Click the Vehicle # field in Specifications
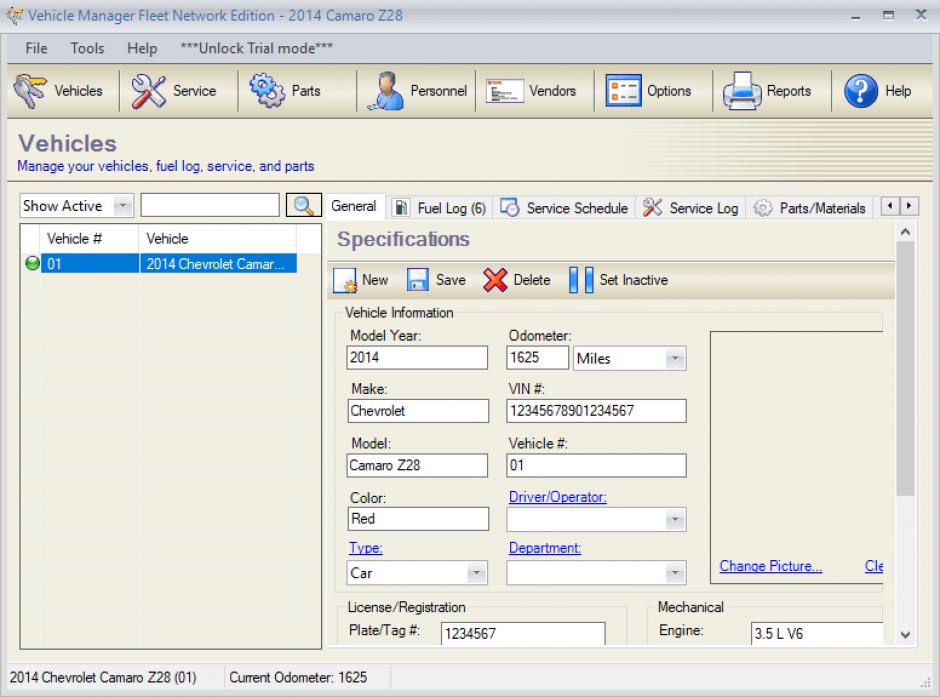This screenshot has width=940, height=697. [x=596, y=465]
